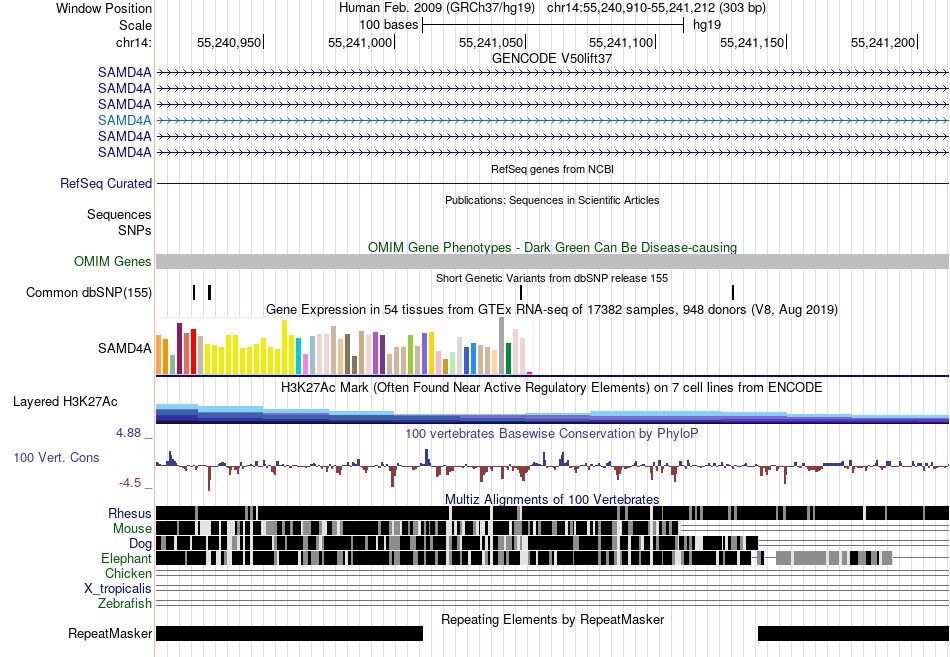The height and width of the screenshot is (657, 950).
Task: Click the shorter RepeatMasker black block
Action: pyautogui.click(x=853, y=633)
